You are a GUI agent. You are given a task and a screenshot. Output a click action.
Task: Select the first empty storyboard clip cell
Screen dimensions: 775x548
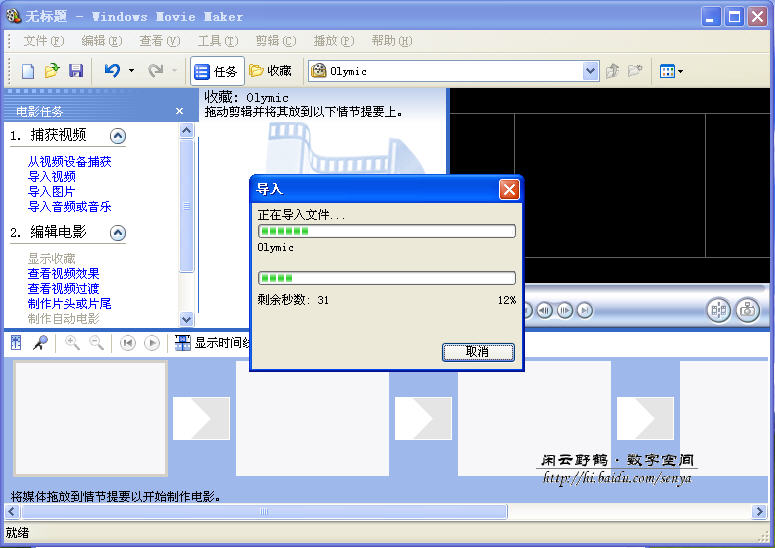(90, 419)
